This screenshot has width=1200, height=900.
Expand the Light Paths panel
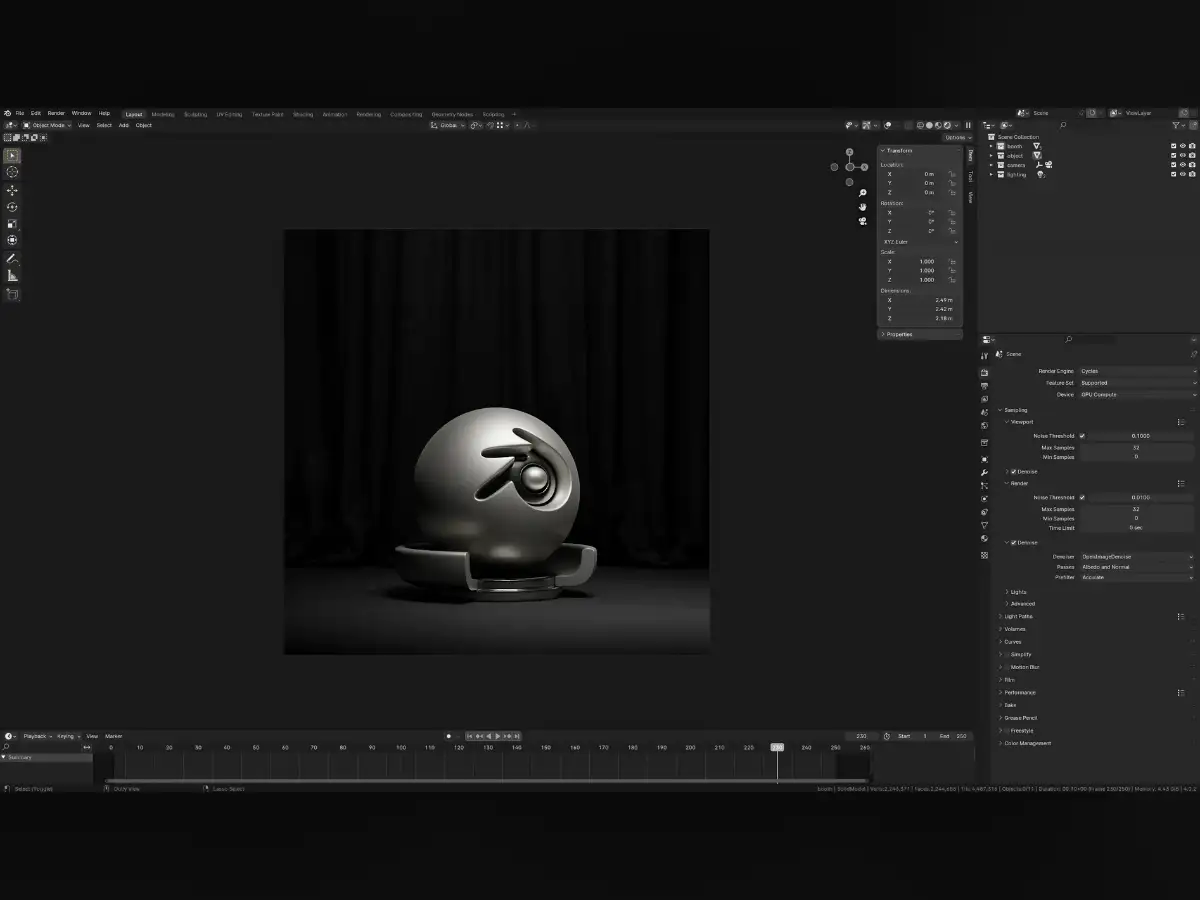point(1018,616)
